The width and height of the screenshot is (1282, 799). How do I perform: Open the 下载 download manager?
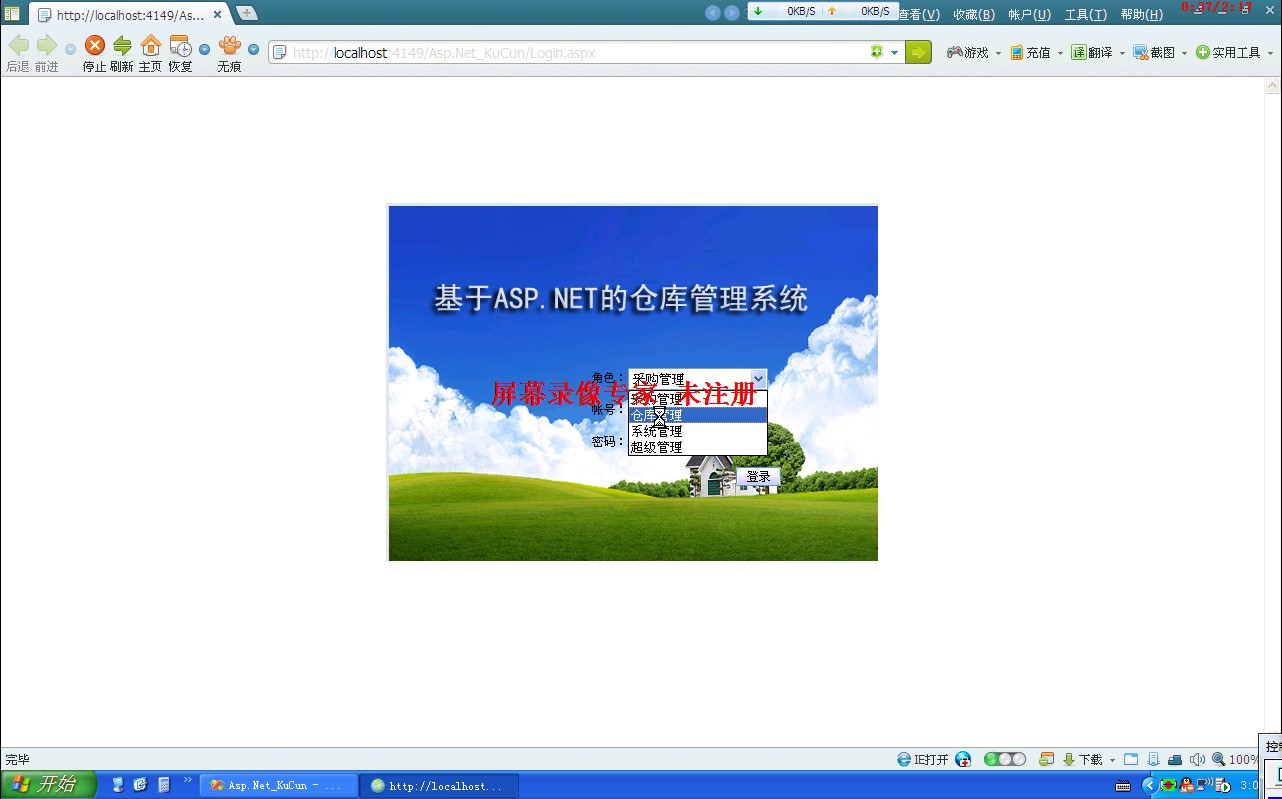(x=1083, y=759)
